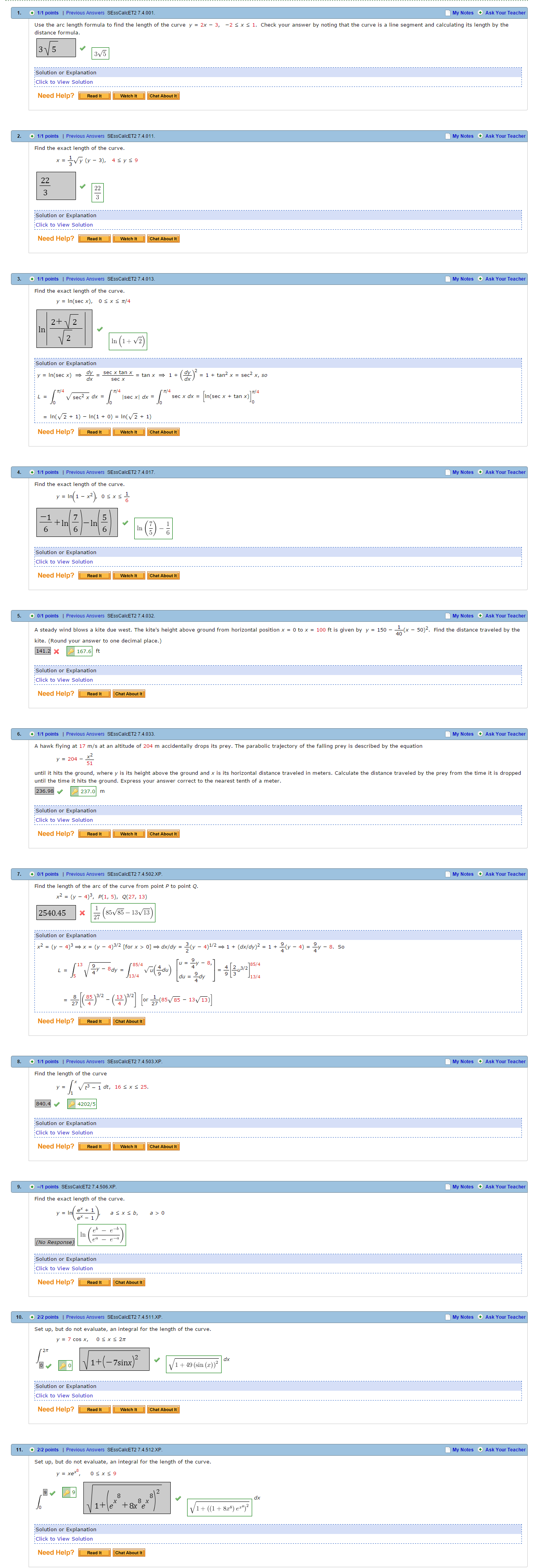
Task: Click to View Solution under question 1
Action: [x=64, y=82]
